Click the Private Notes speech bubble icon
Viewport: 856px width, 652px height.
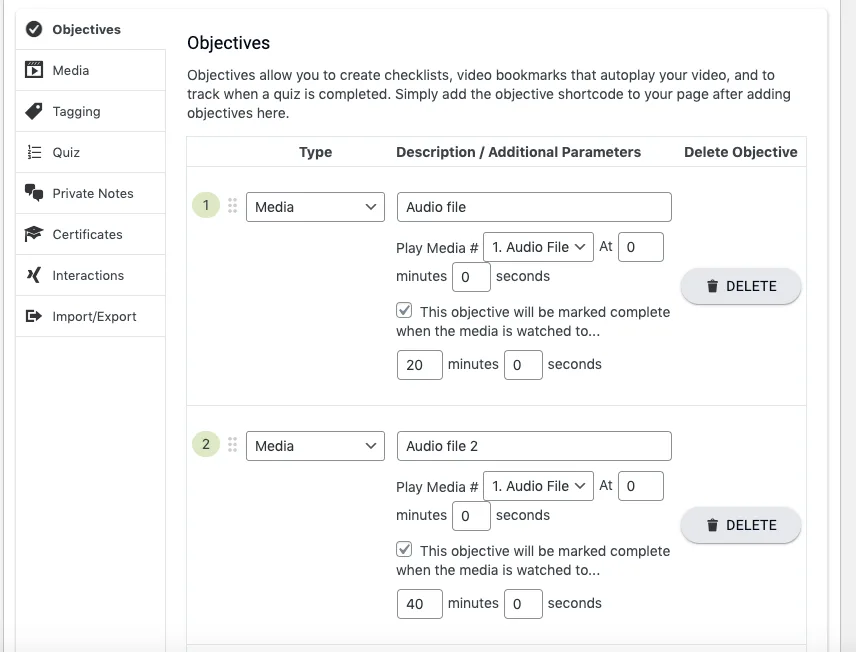click(34, 194)
